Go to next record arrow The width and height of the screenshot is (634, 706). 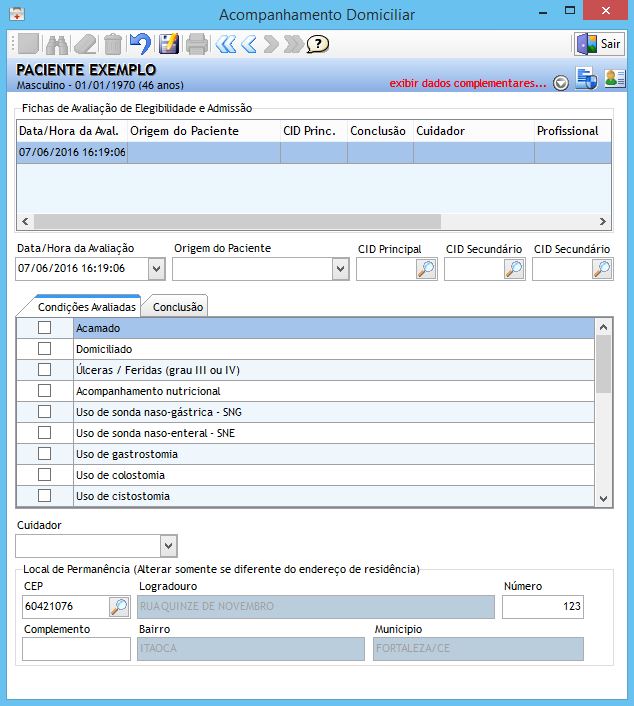click(x=272, y=44)
